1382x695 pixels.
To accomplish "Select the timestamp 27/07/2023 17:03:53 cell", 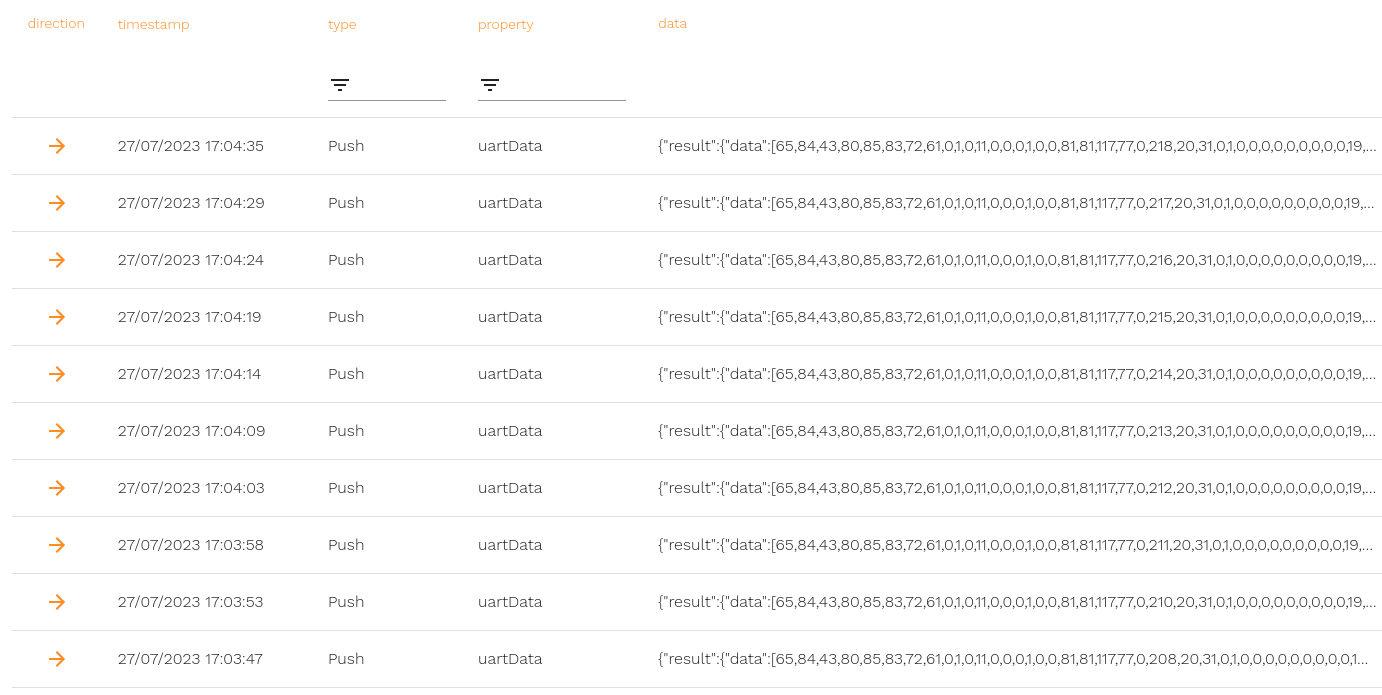I will (x=190, y=602).
